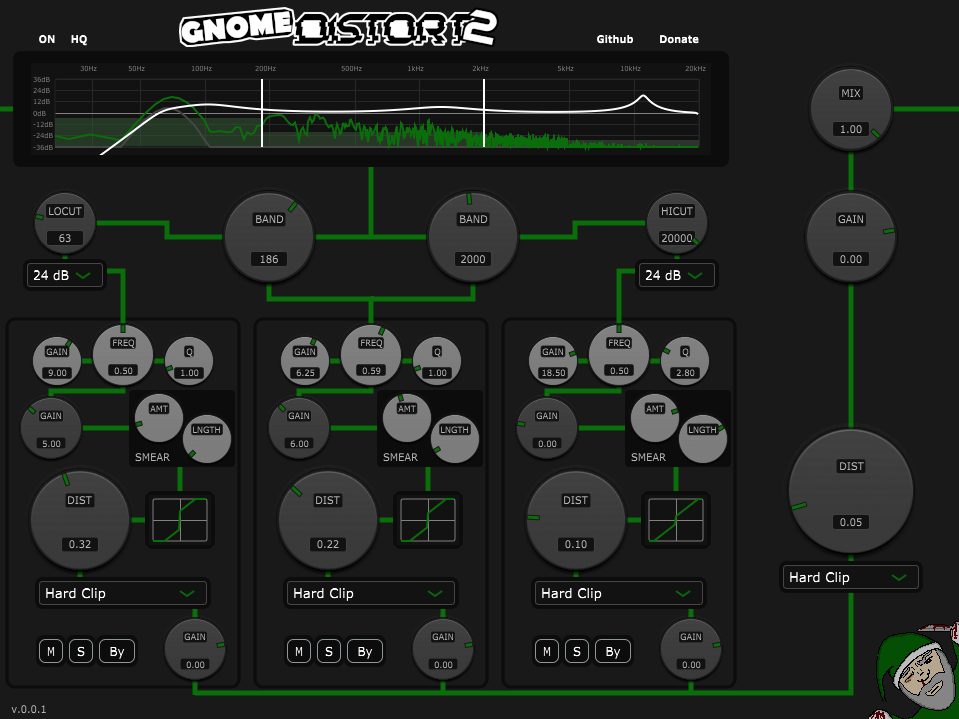This screenshot has width=959, height=719.
Task: Open the mid band Hard Clip dropdown
Action: point(371,593)
